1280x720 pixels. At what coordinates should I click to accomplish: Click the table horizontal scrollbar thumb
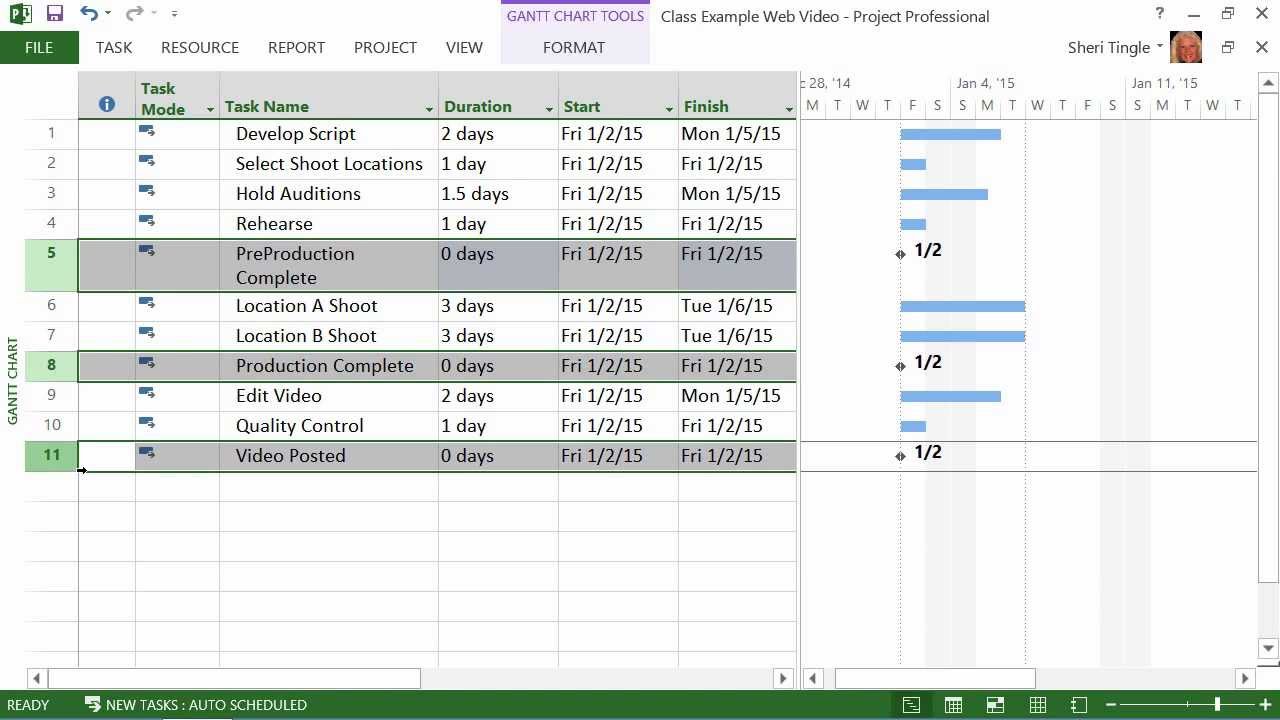(234, 678)
